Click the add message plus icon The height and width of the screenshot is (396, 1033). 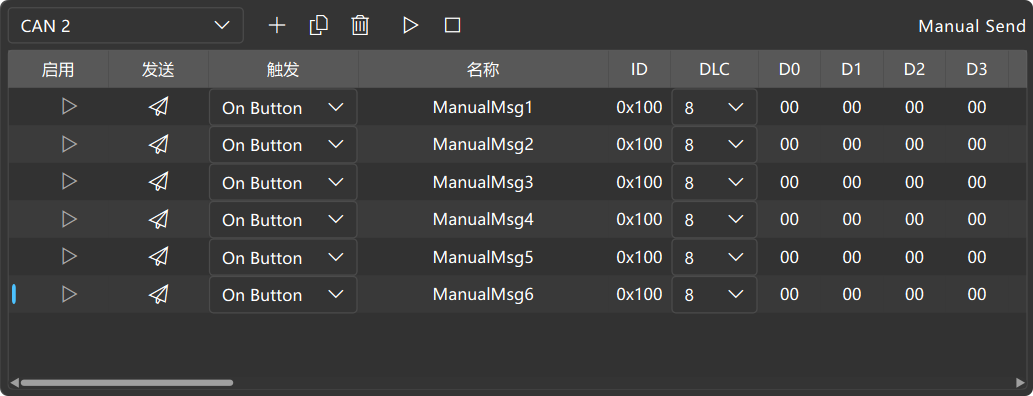click(277, 26)
